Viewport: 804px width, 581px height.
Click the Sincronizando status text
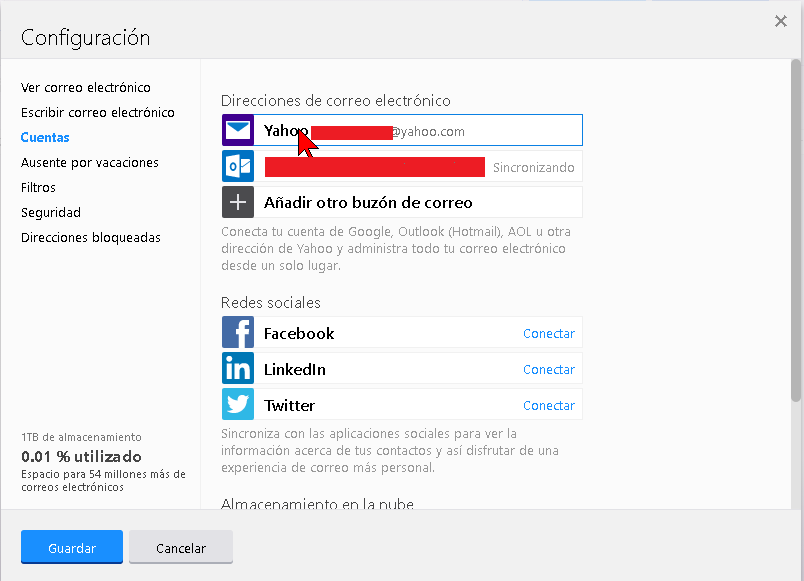pyautogui.click(x=533, y=168)
